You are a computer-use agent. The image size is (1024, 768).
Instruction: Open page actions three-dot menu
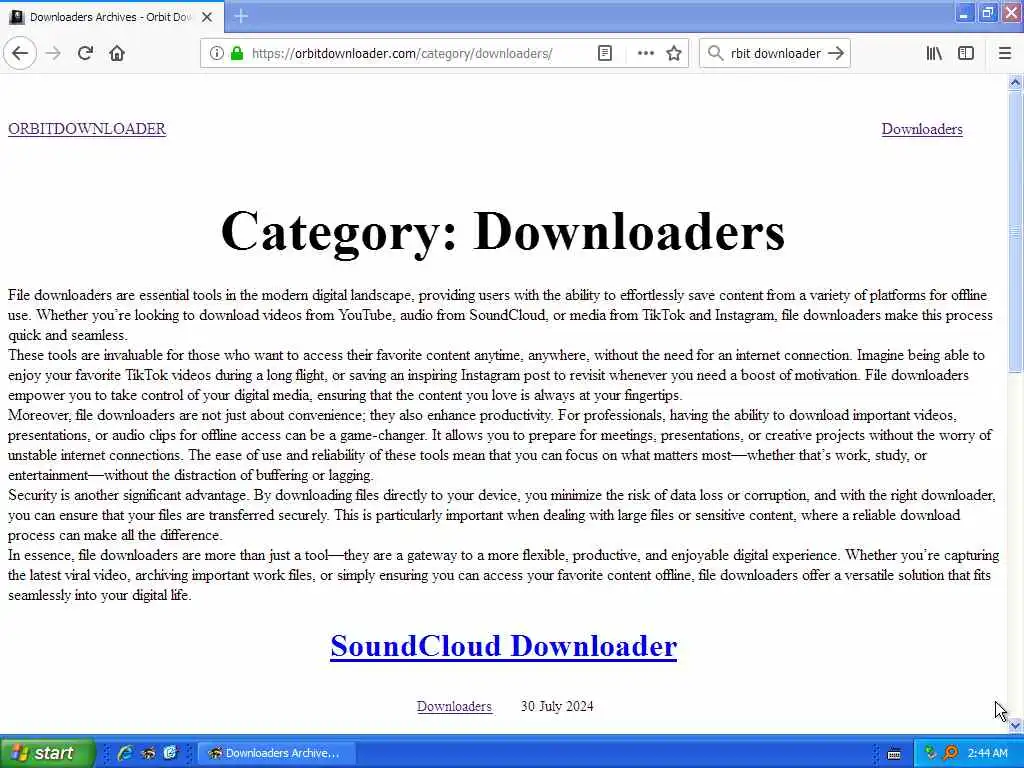coord(645,53)
